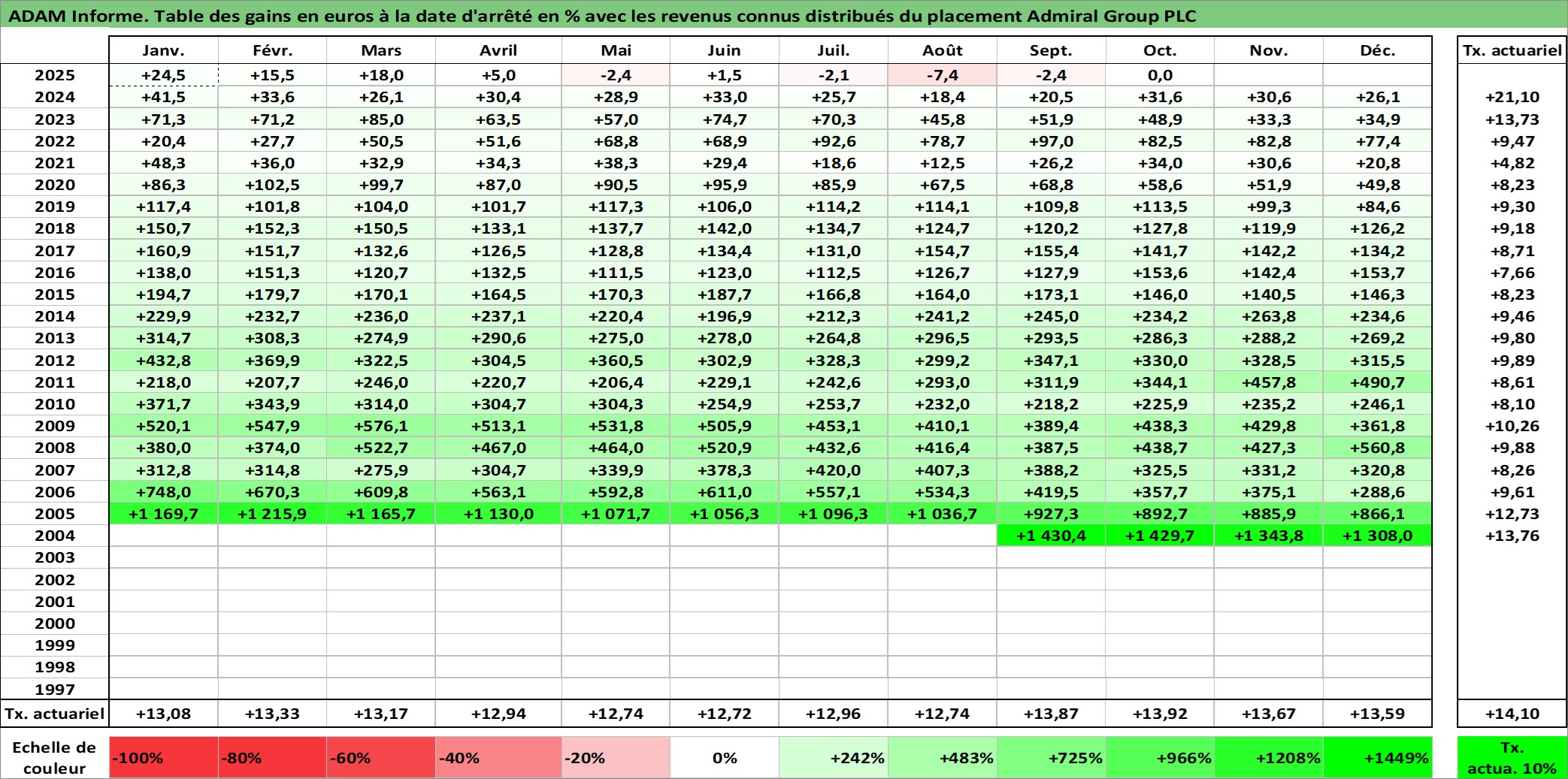Click the +97,0 cell in 2022 row

tap(1051, 141)
